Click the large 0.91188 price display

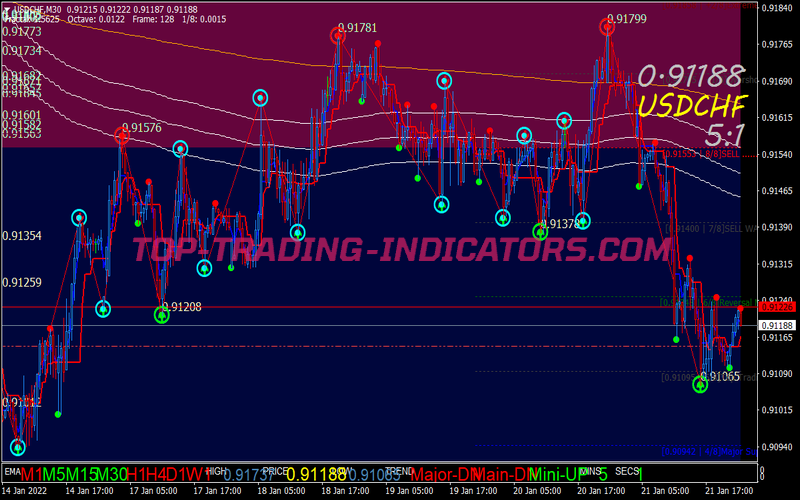coord(691,77)
